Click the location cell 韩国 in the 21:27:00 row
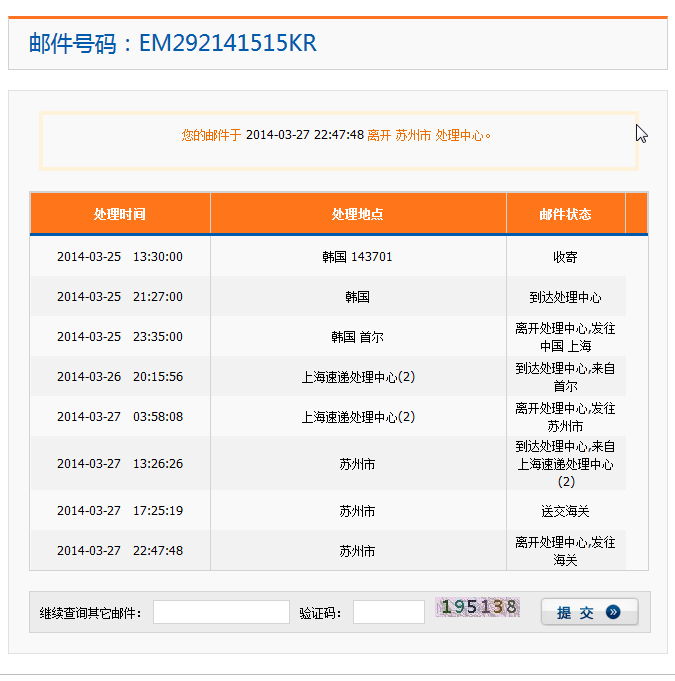The height and width of the screenshot is (681, 675). pyautogui.click(x=357, y=297)
